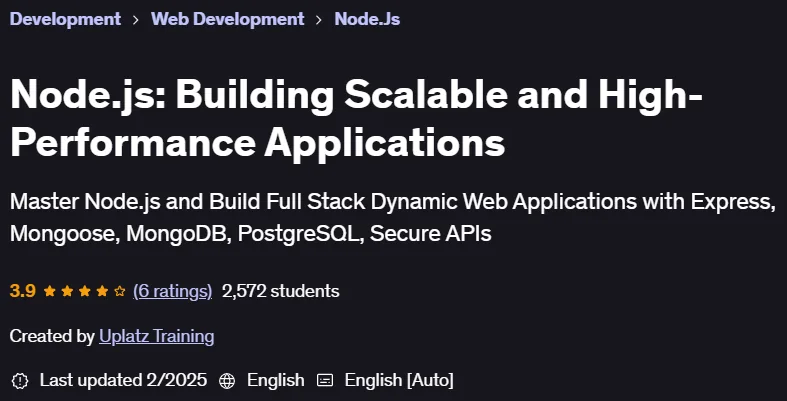Click the 2,572 students text

(x=281, y=291)
